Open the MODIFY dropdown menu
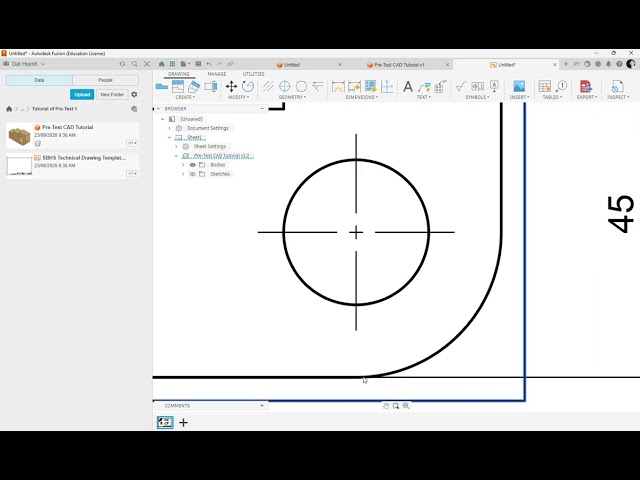The height and width of the screenshot is (480, 640). coord(238,97)
